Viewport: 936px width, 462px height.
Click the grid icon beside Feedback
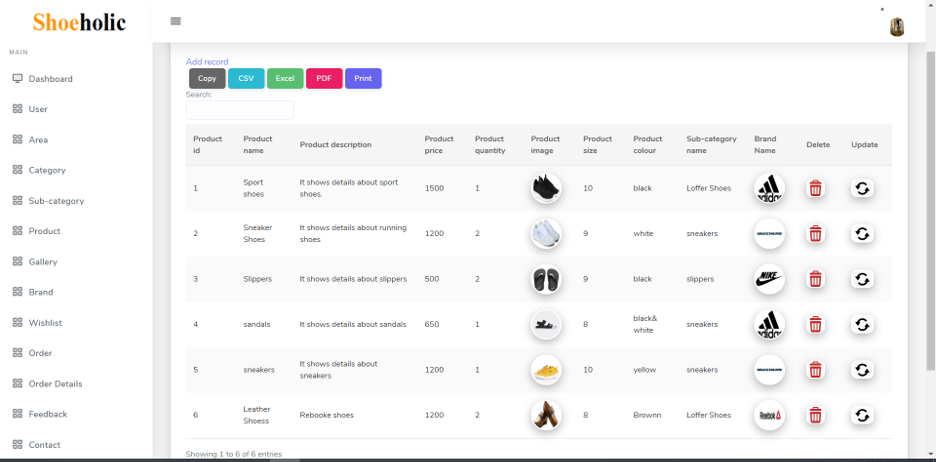(17, 414)
